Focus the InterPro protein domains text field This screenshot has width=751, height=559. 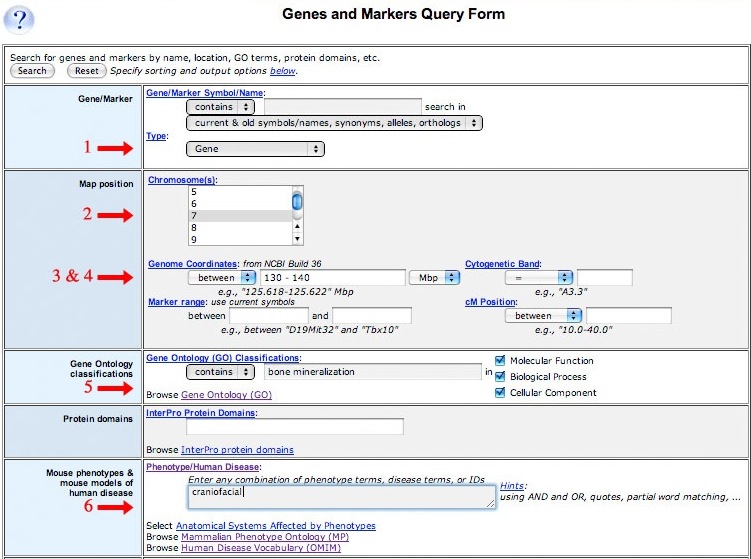coord(295,427)
